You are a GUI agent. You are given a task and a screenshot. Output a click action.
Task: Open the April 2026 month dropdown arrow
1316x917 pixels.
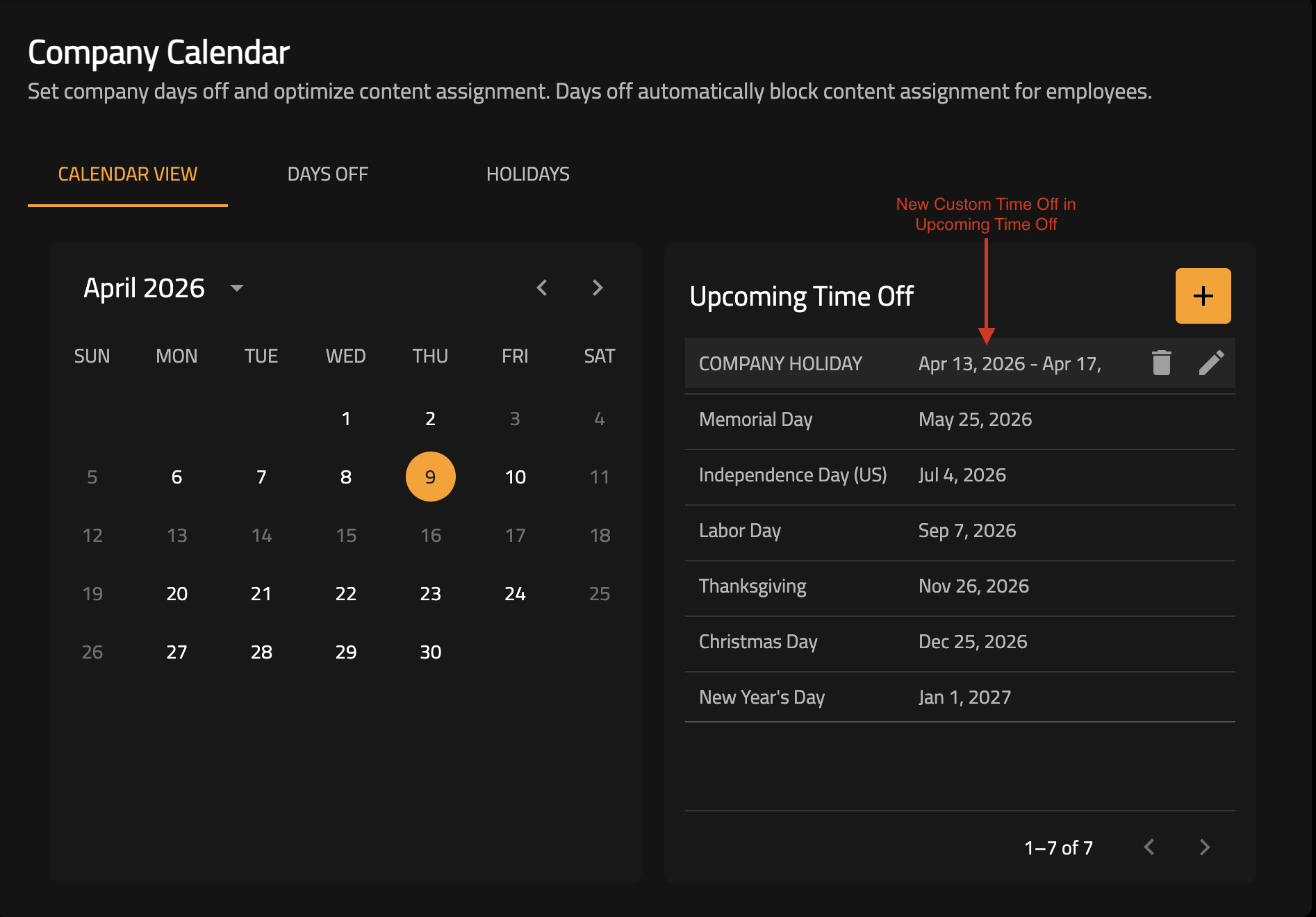pyautogui.click(x=237, y=288)
